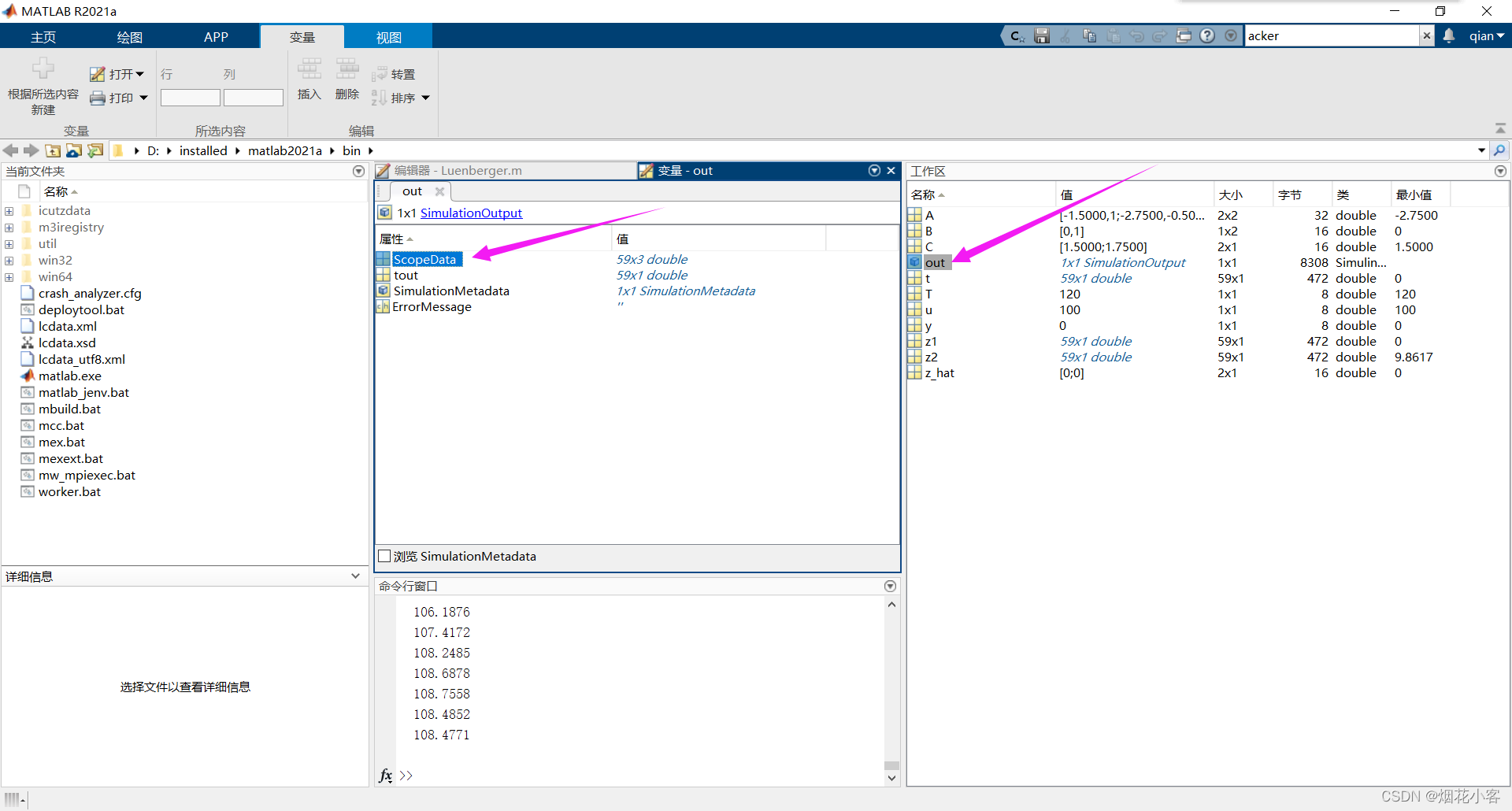Click the community favorites C icon
Viewport: 1512px width, 811px height.
(x=1017, y=36)
